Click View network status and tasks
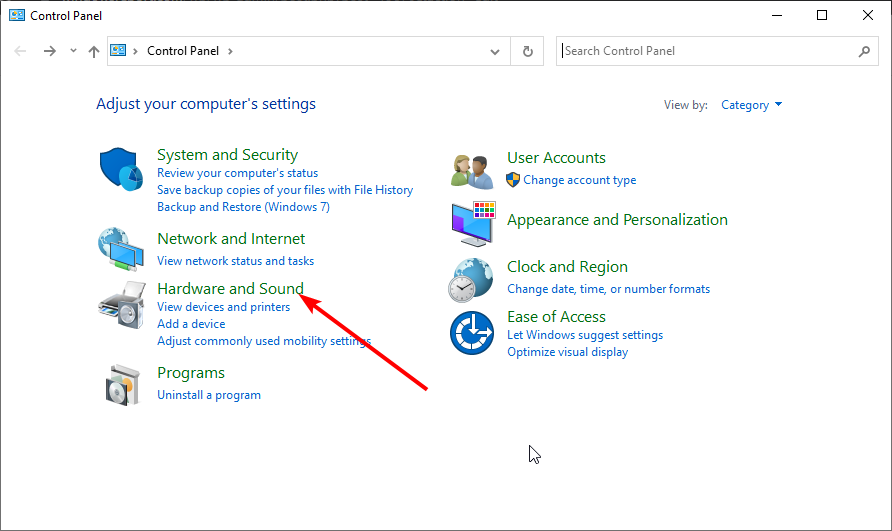This screenshot has height=531, width=892. pos(236,261)
